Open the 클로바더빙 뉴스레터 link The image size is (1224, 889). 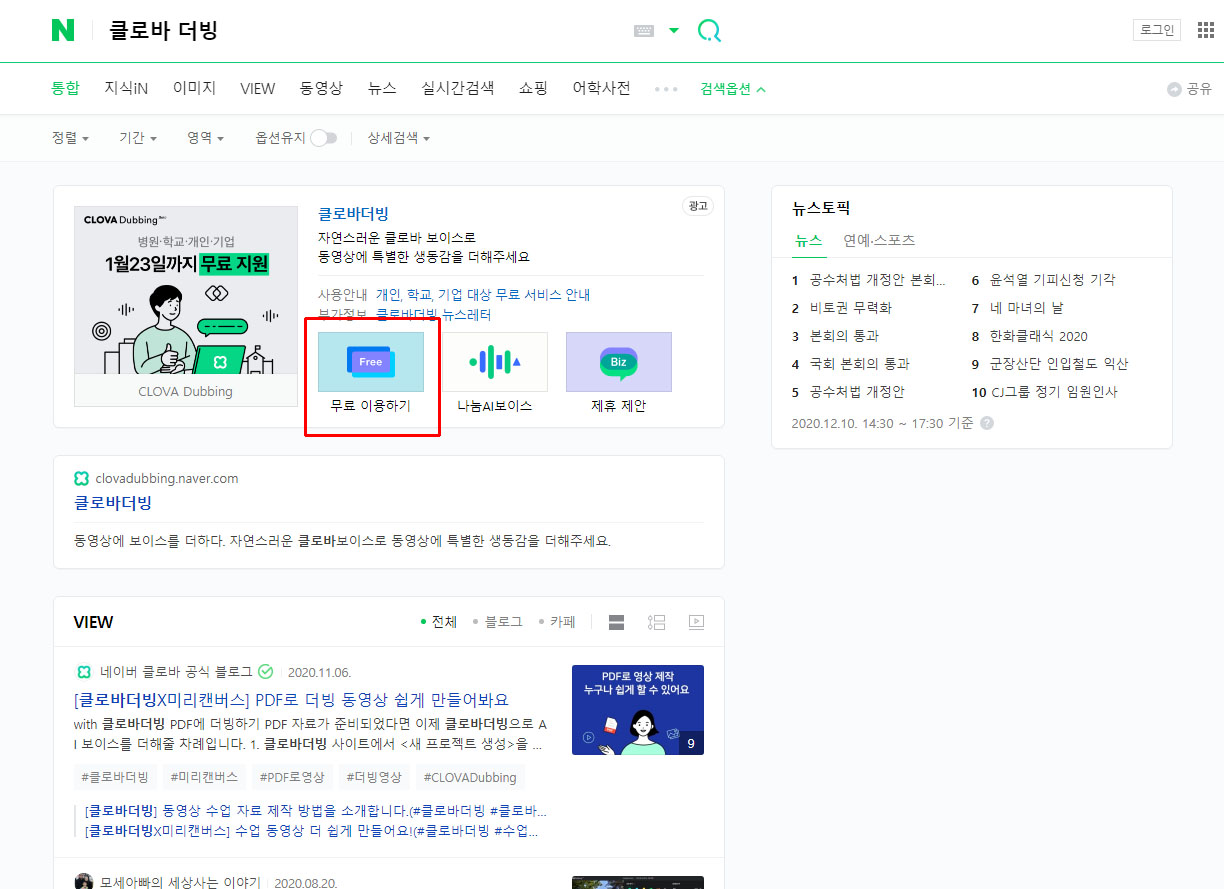(x=433, y=314)
